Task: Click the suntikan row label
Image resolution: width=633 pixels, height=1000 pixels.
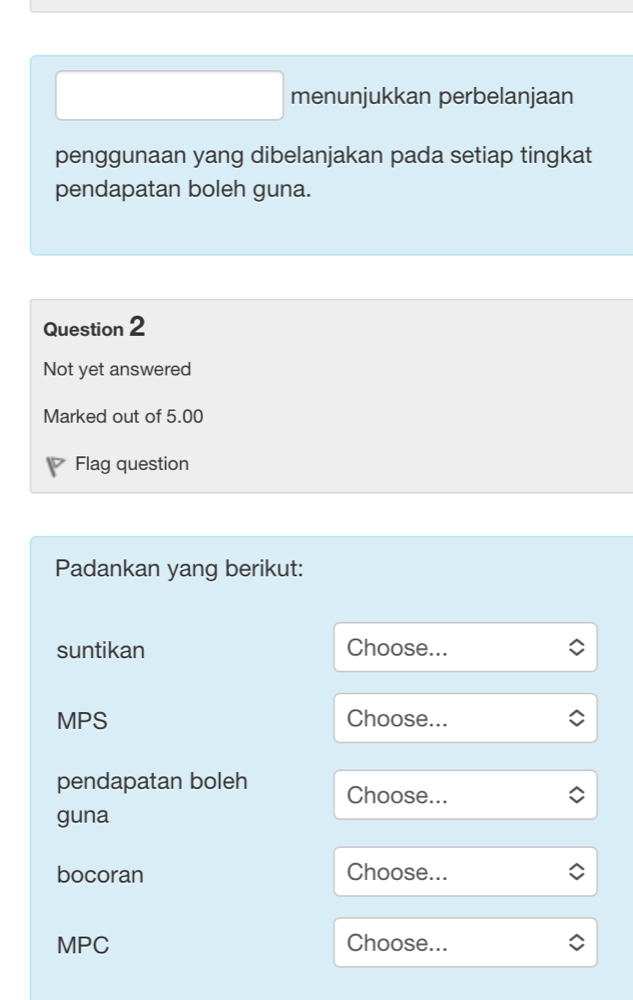Action: pyautogui.click(x=101, y=651)
